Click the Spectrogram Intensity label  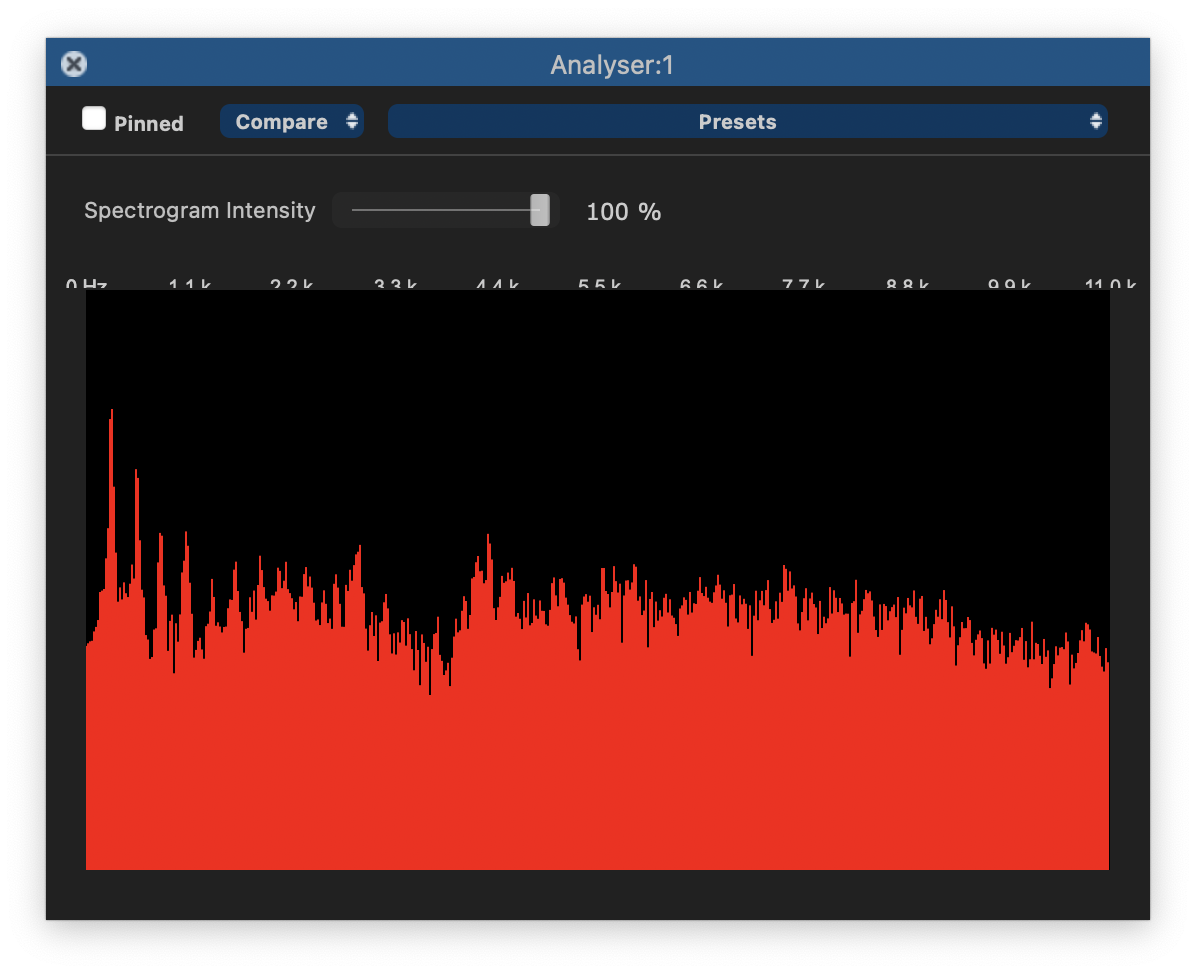pos(199,211)
